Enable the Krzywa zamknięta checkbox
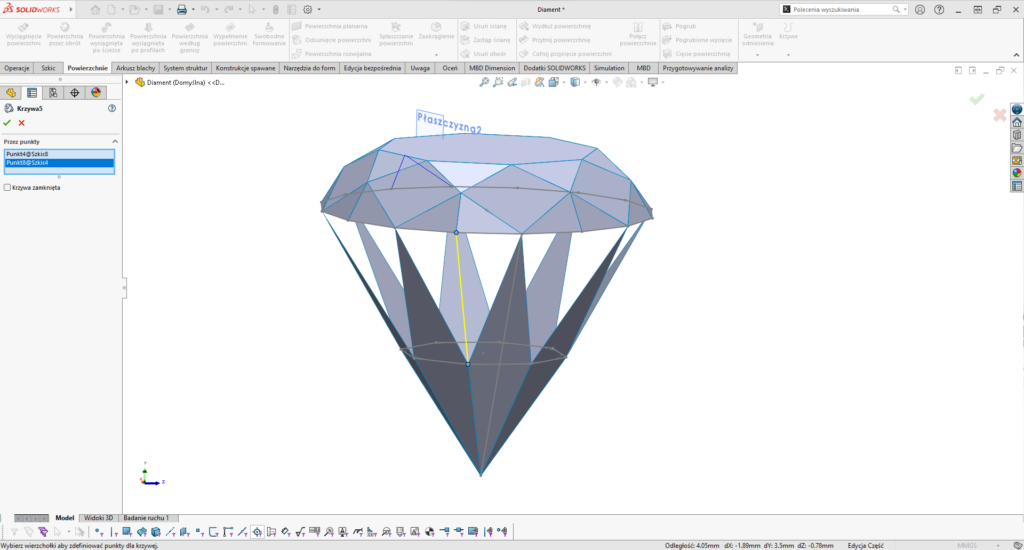1024x550 pixels. (8, 187)
